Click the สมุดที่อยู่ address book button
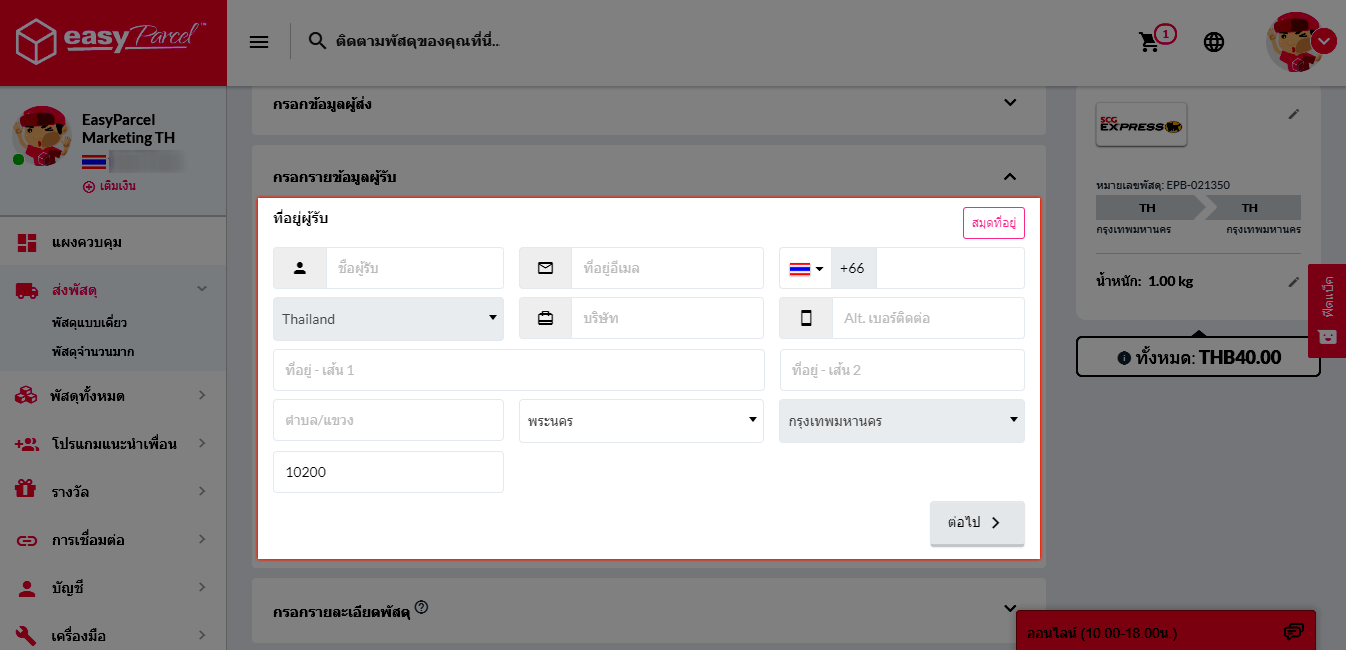The width and height of the screenshot is (1346, 650). [994, 223]
